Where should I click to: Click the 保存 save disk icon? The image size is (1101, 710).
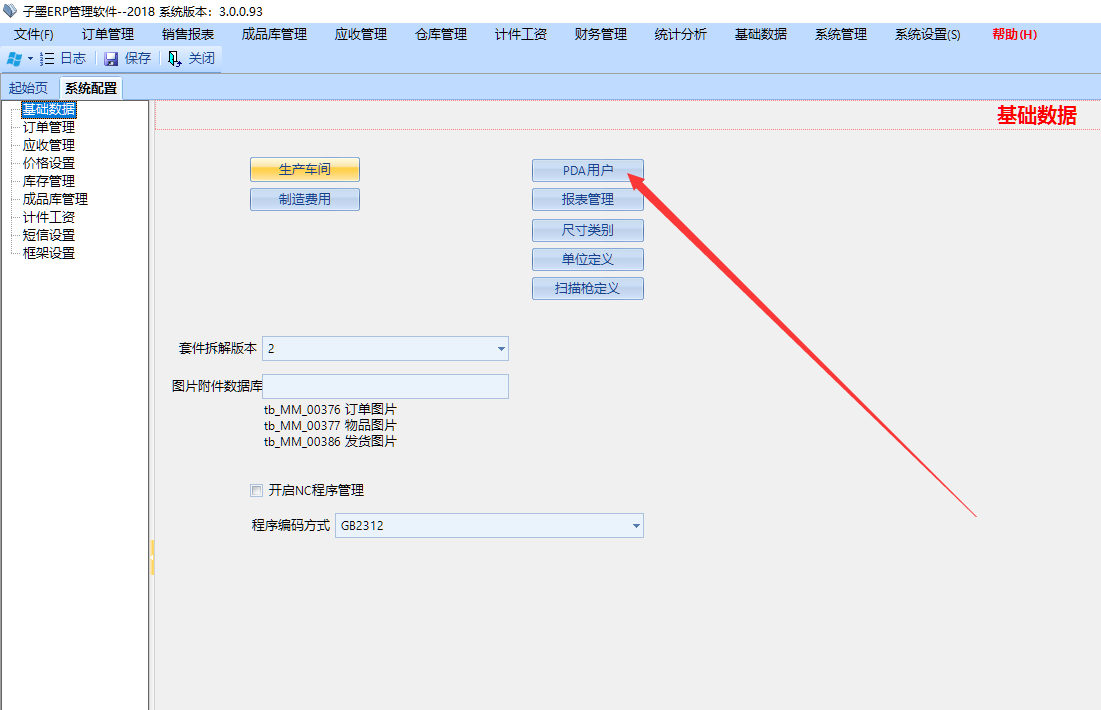tap(111, 59)
